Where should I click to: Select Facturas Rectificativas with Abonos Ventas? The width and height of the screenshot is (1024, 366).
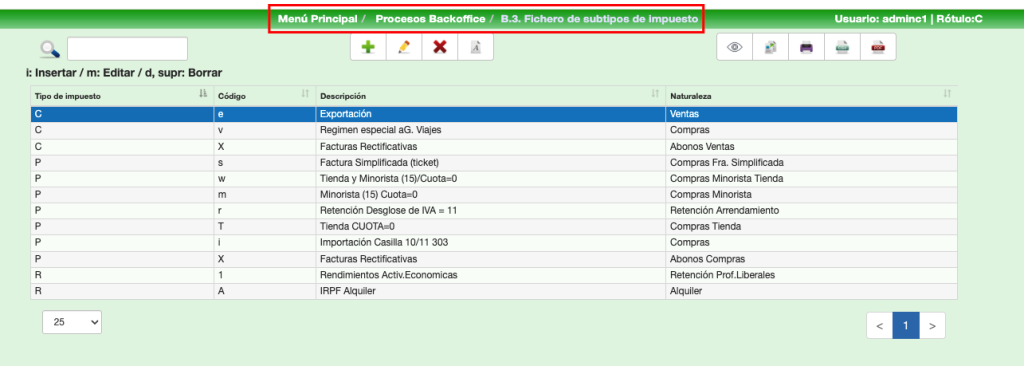tap(494, 146)
